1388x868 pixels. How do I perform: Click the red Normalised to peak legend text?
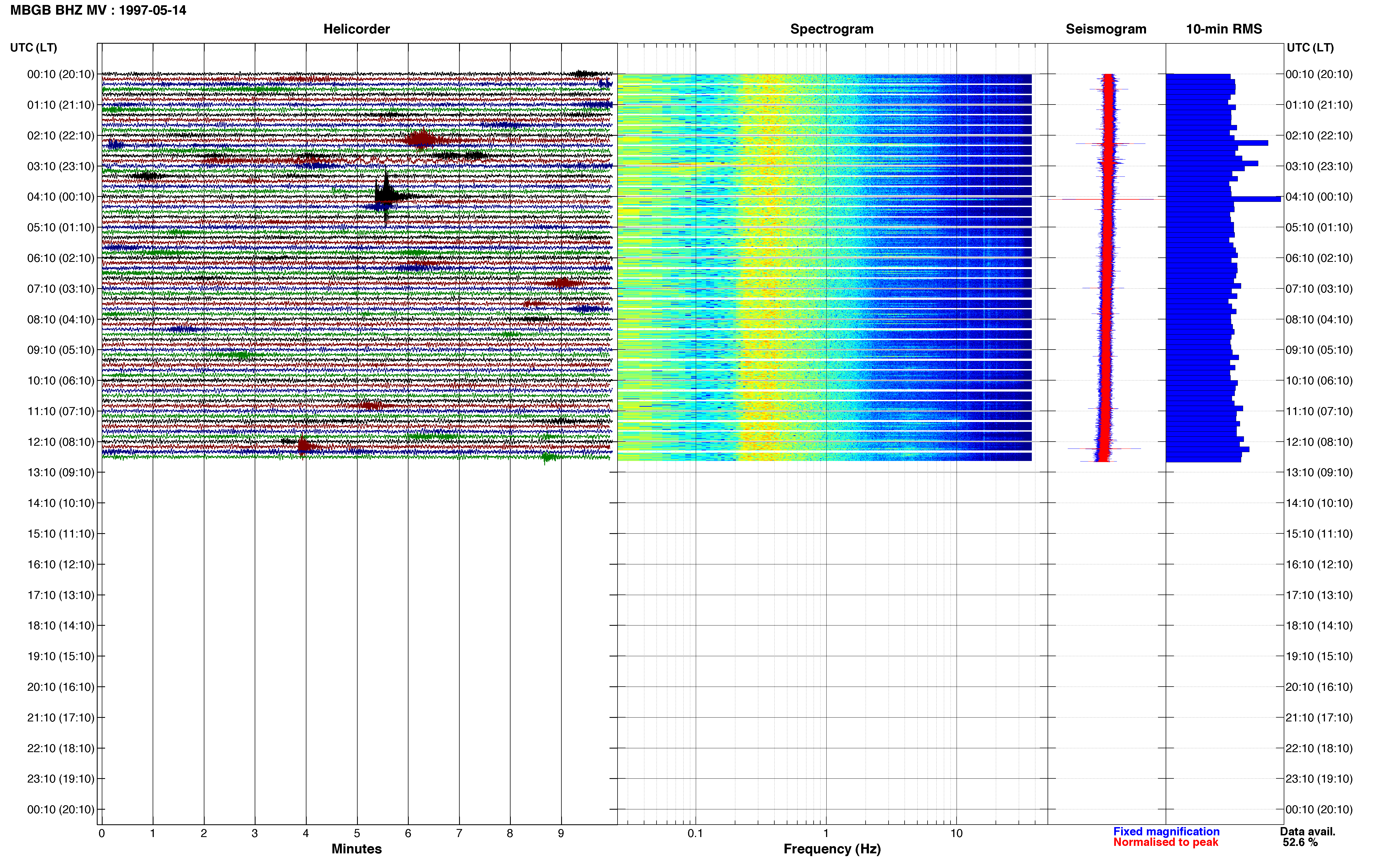[x=1165, y=842]
